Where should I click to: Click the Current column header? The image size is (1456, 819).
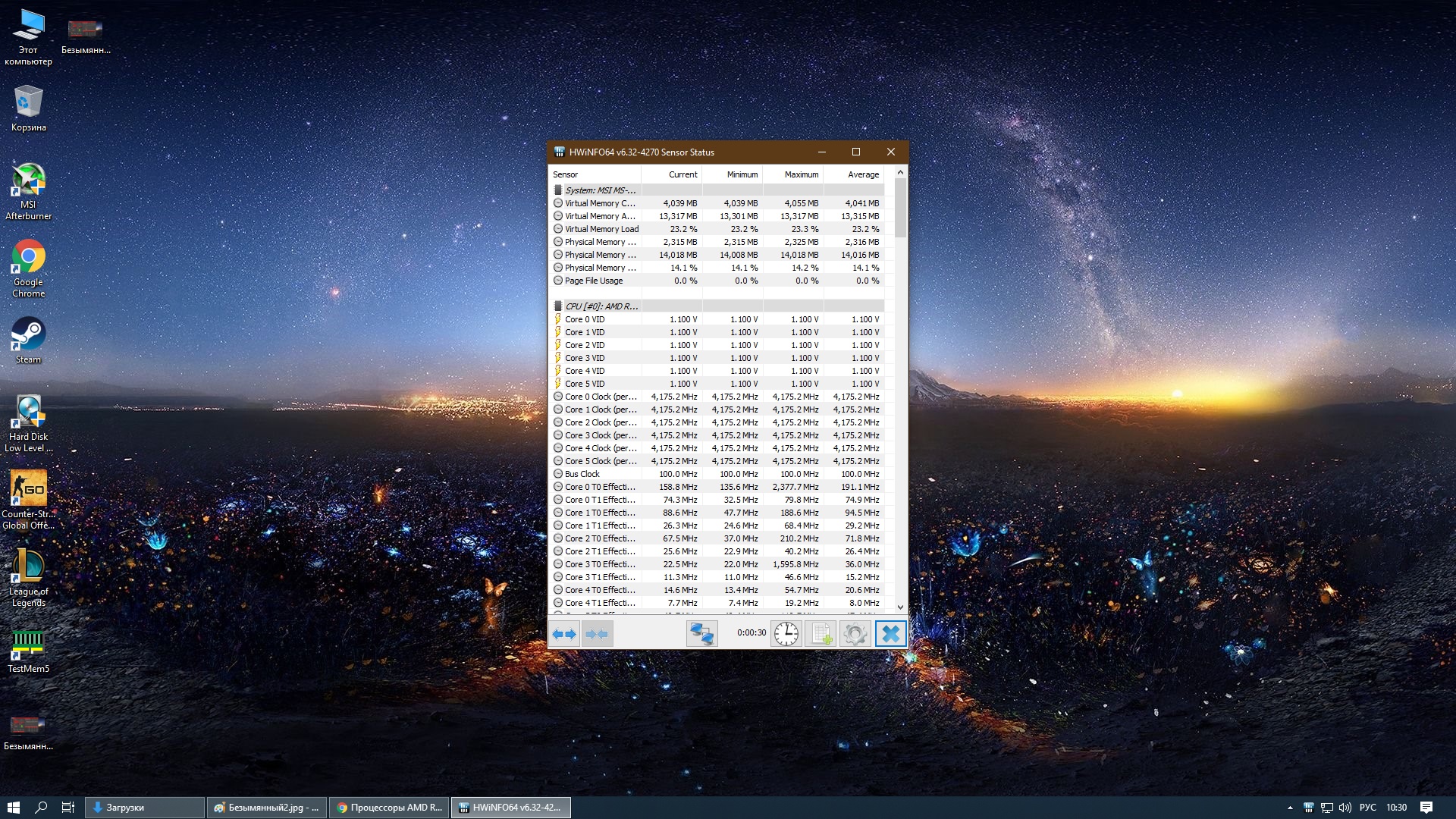tap(682, 174)
